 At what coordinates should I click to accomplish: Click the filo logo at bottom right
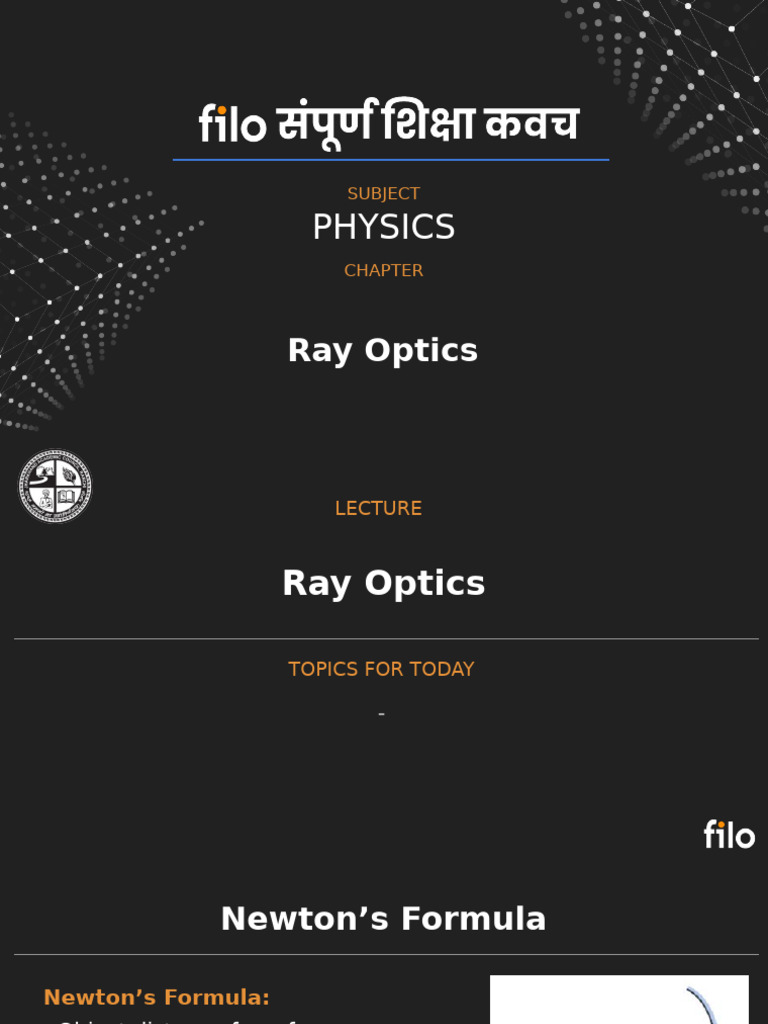[729, 835]
